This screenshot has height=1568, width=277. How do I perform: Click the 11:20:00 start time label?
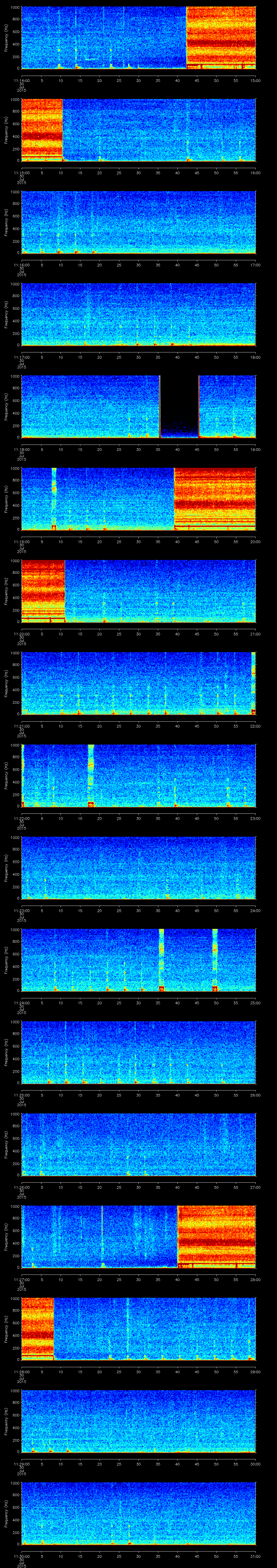[x=21, y=634]
